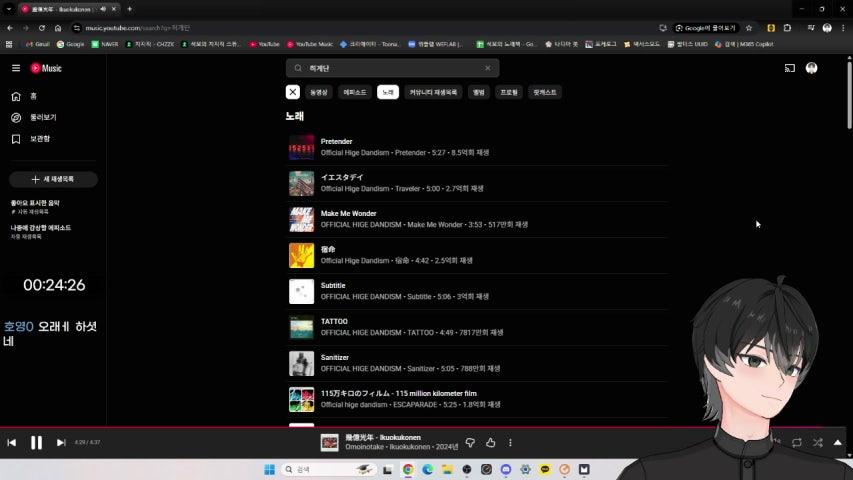Play the Pretender song thumbnail

[301, 147]
